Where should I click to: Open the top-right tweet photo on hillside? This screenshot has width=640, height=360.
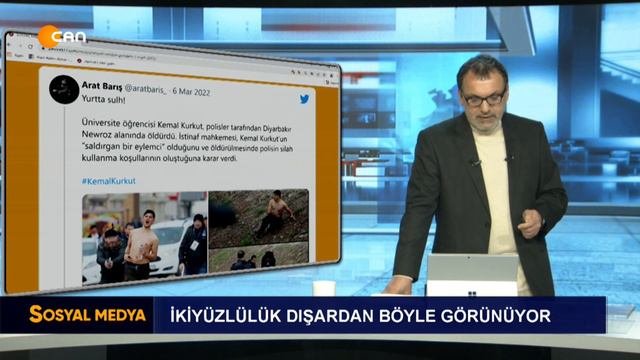click(x=258, y=218)
